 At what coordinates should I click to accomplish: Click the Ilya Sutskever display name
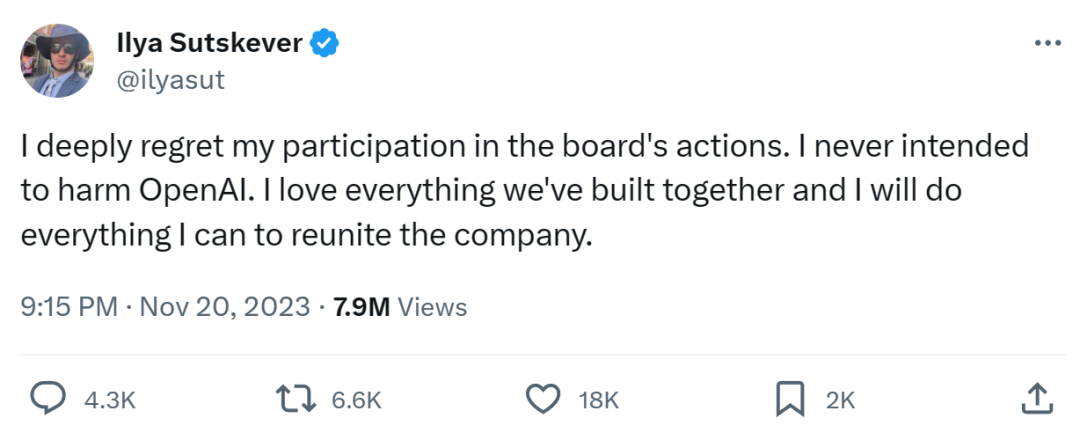(x=210, y=43)
